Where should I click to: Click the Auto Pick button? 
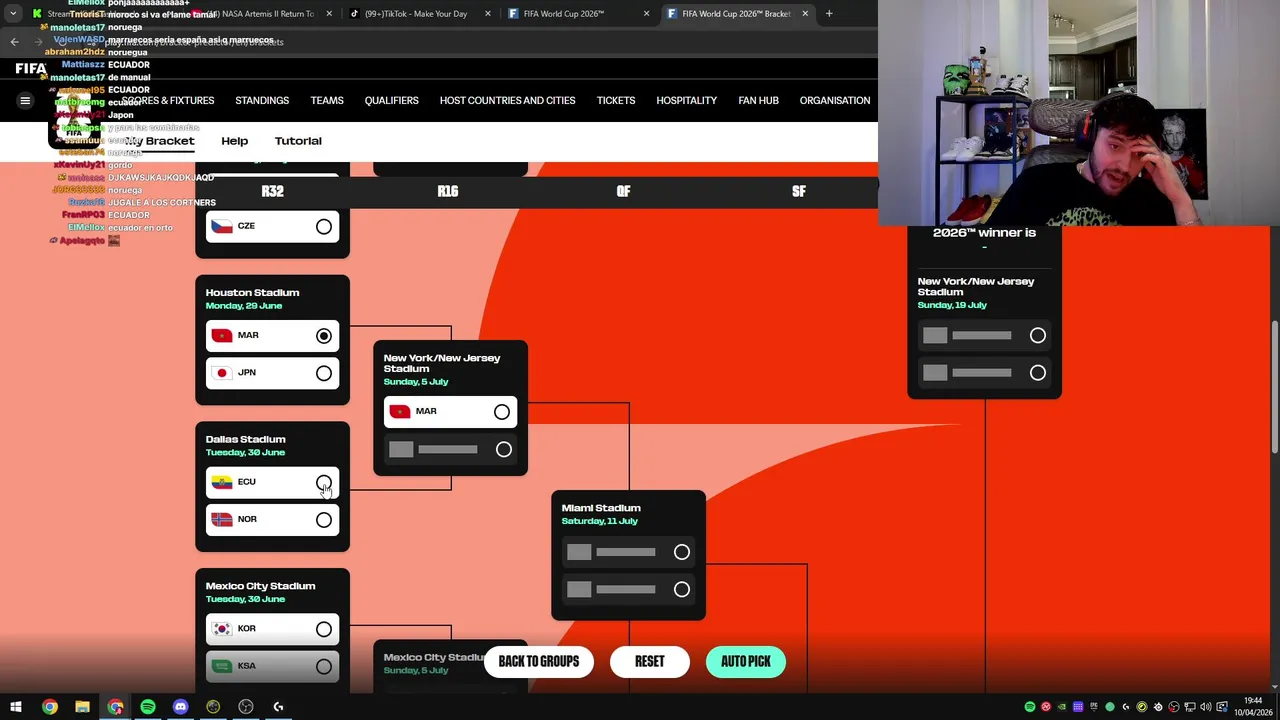pyautogui.click(x=746, y=662)
